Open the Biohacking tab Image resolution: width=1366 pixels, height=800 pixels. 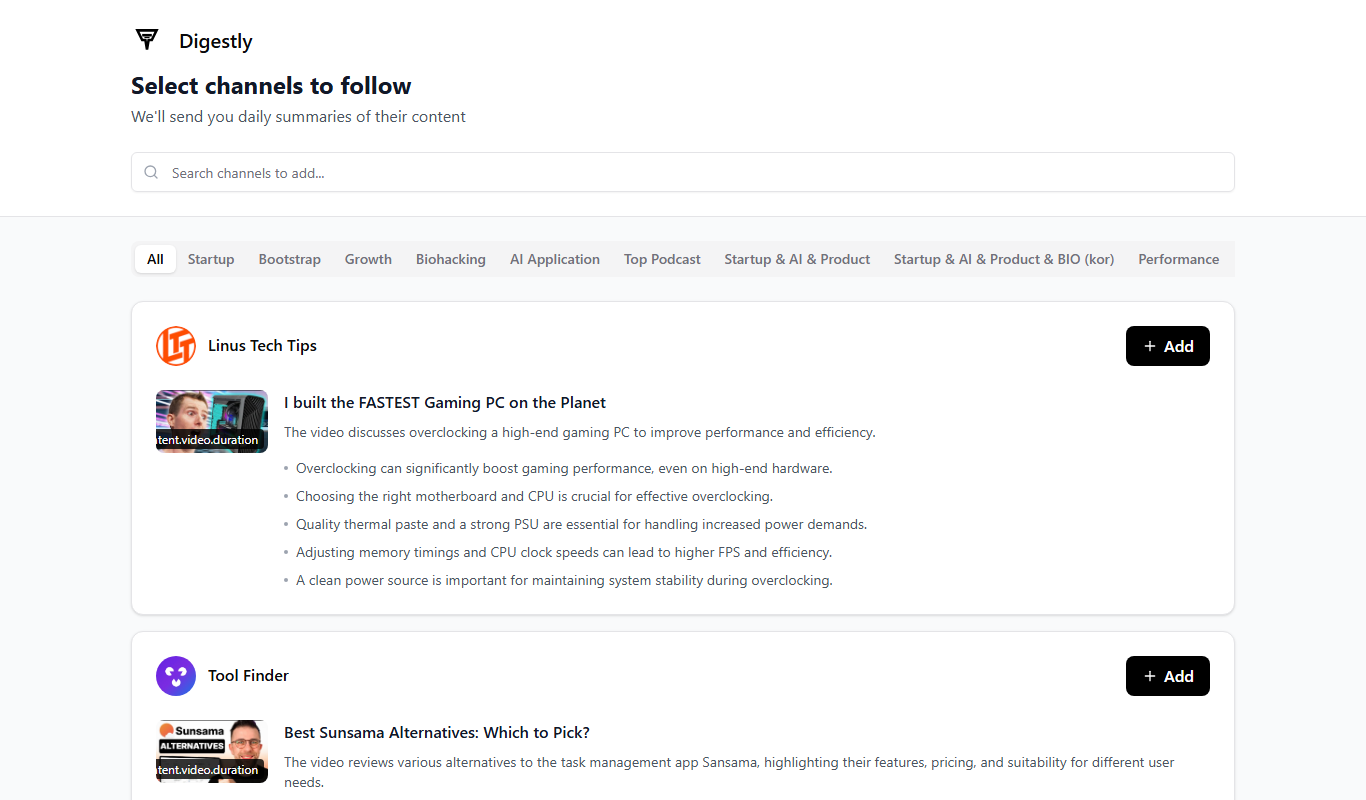(x=451, y=259)
